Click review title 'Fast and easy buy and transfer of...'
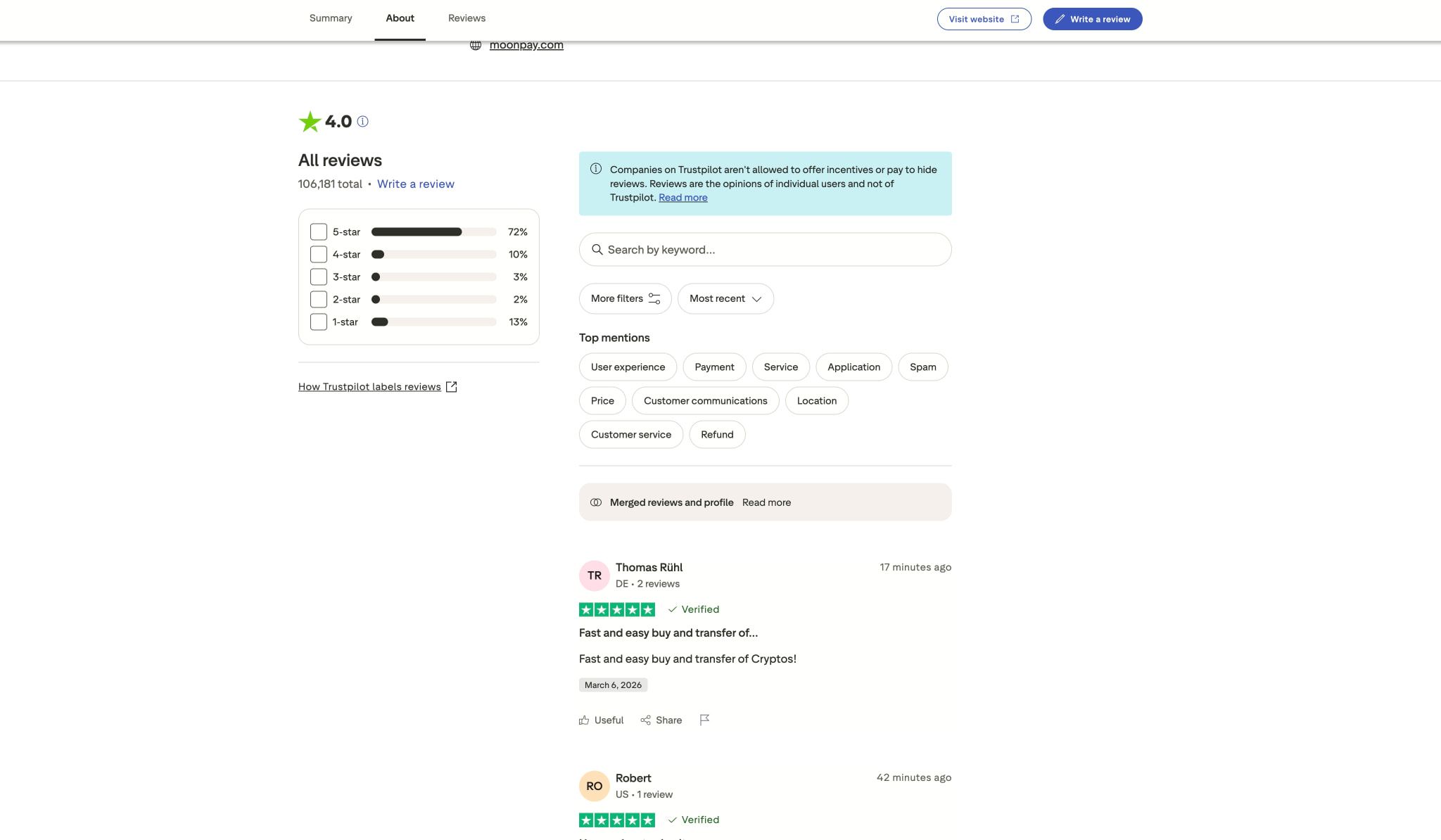 click(668, 633)
